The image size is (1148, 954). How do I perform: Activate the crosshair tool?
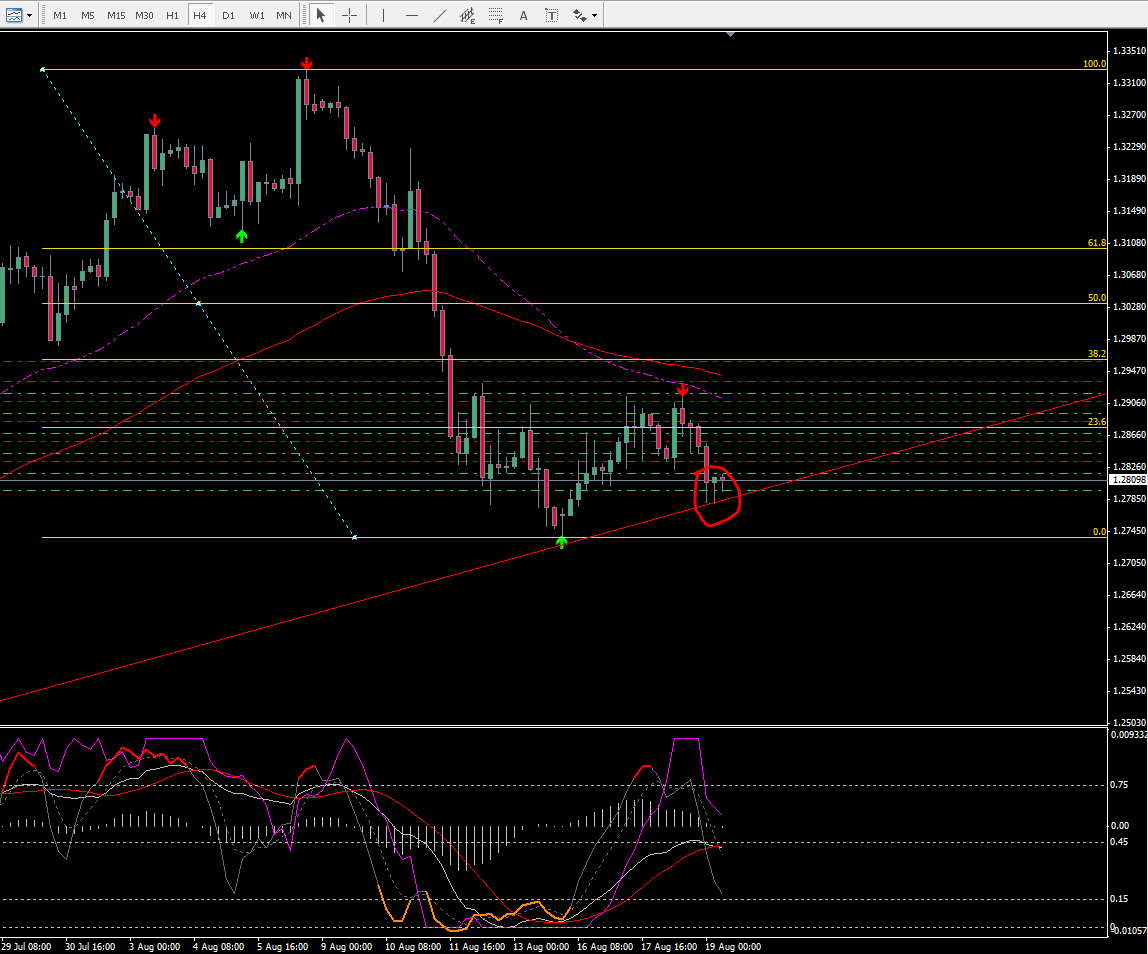coord(350,15)
